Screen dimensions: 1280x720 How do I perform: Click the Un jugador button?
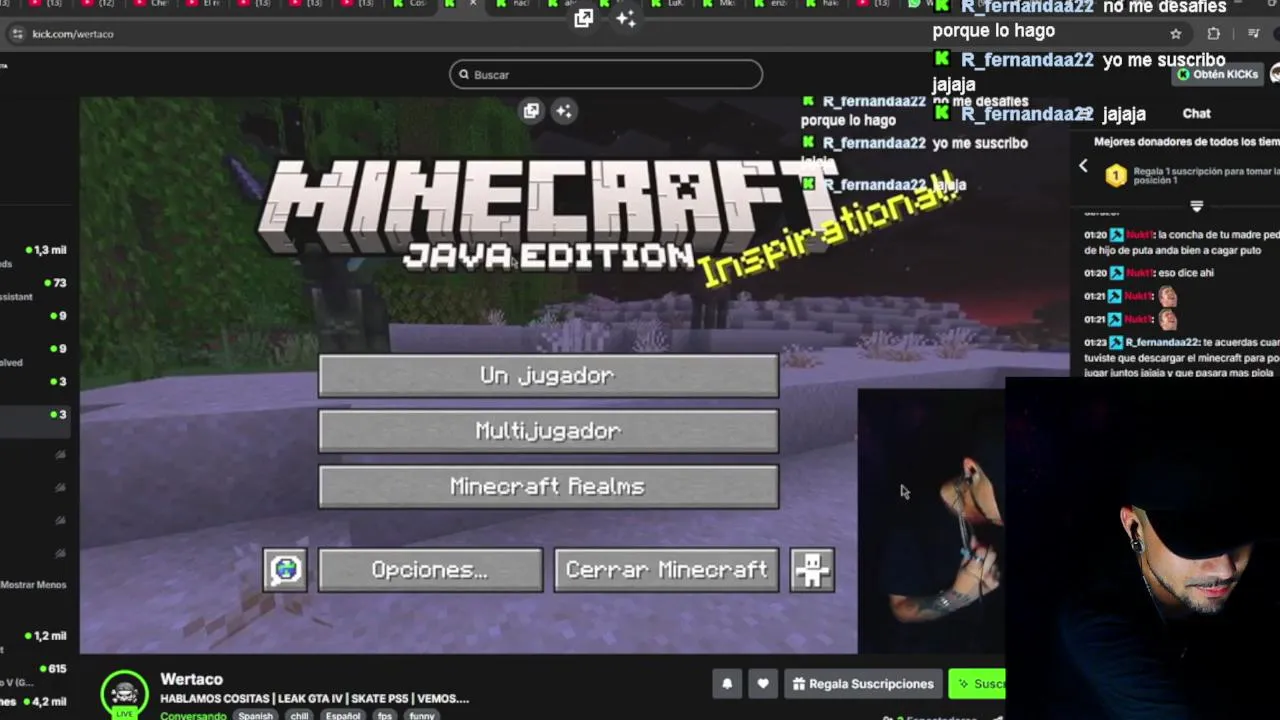point(548,375)
